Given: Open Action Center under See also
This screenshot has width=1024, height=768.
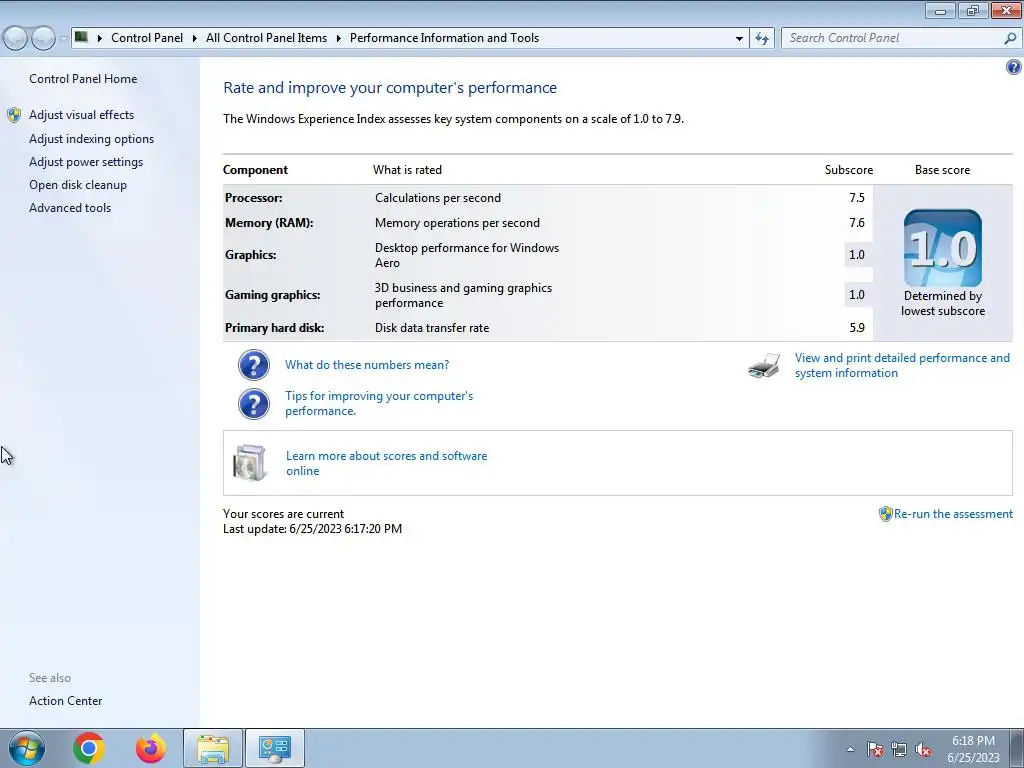Looking at the screenshot, I should pos(65,701).
